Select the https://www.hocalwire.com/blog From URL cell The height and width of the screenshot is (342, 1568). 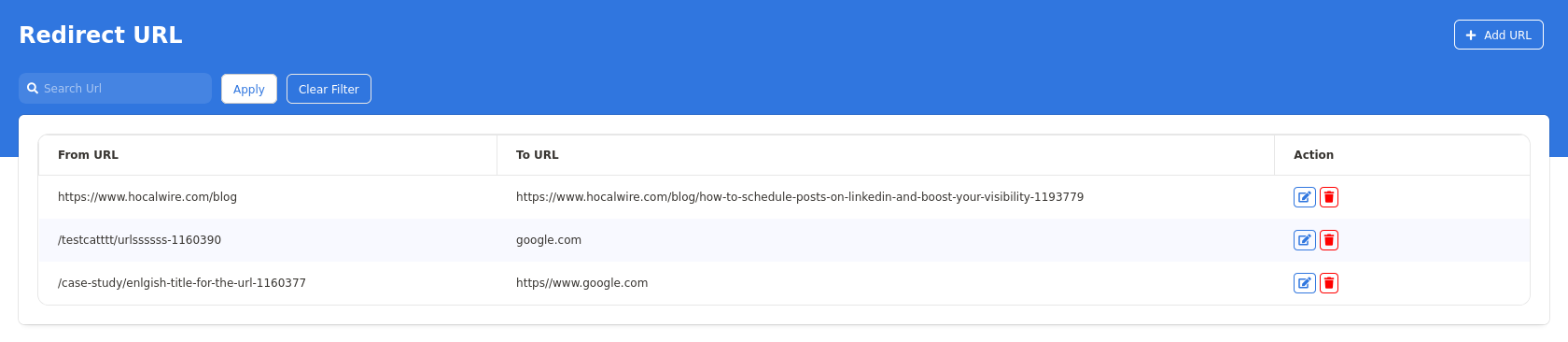pyautogui.click(x=147, y=197)
